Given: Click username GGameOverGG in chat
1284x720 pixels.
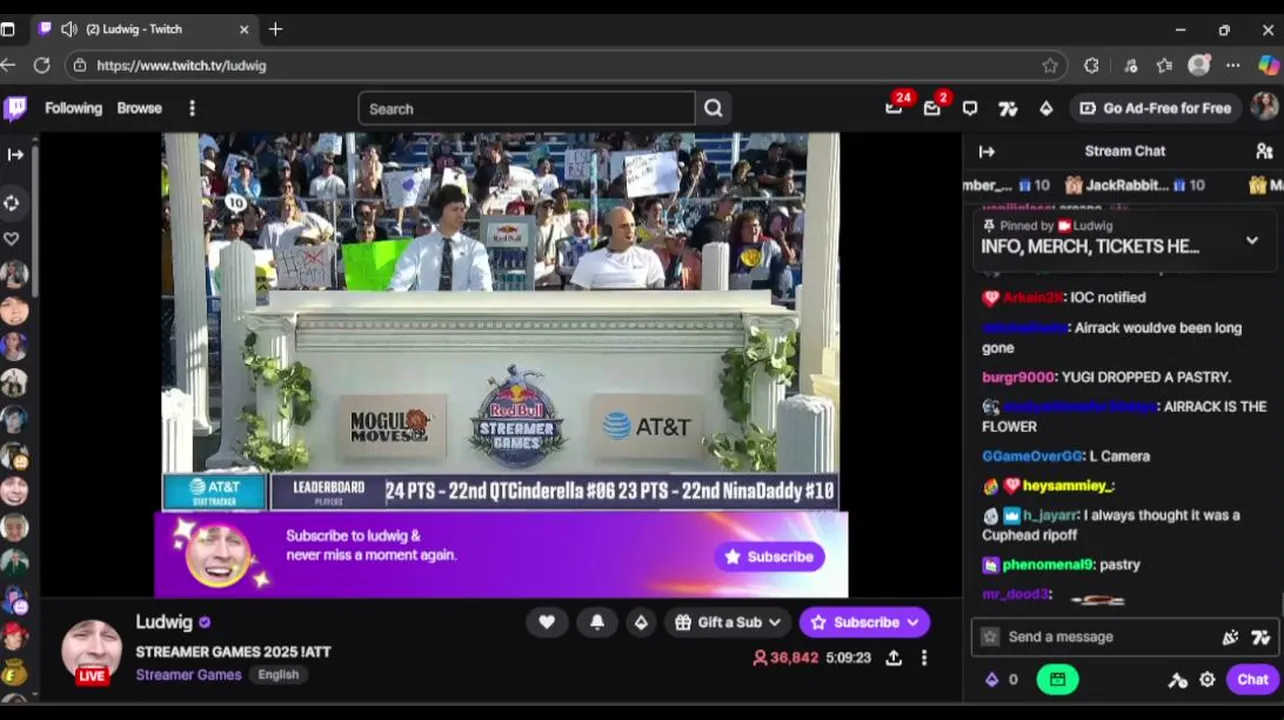Looking at the screenshot, I should [x=1032, y=456].
